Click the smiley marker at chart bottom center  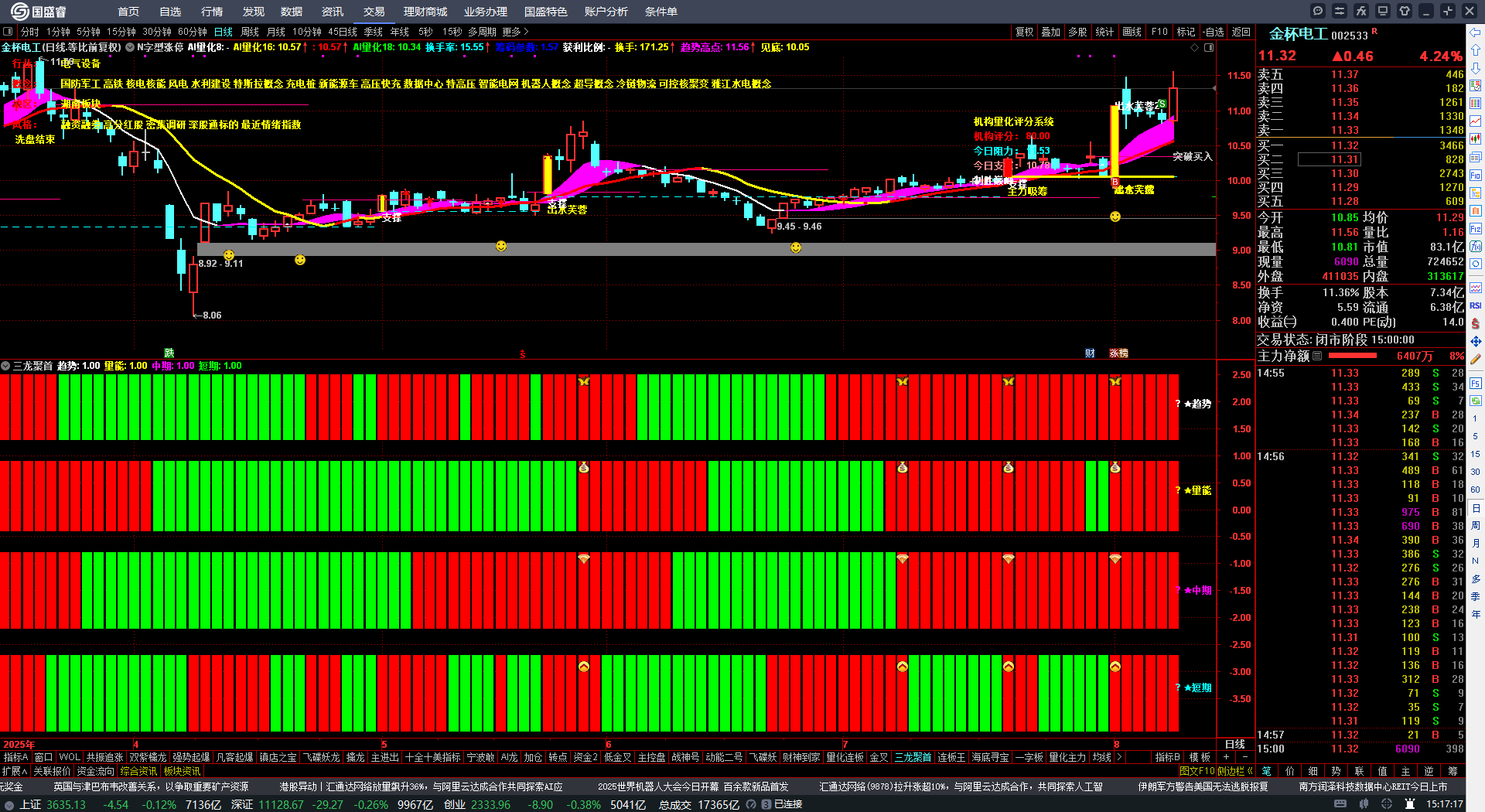[501, 246]
